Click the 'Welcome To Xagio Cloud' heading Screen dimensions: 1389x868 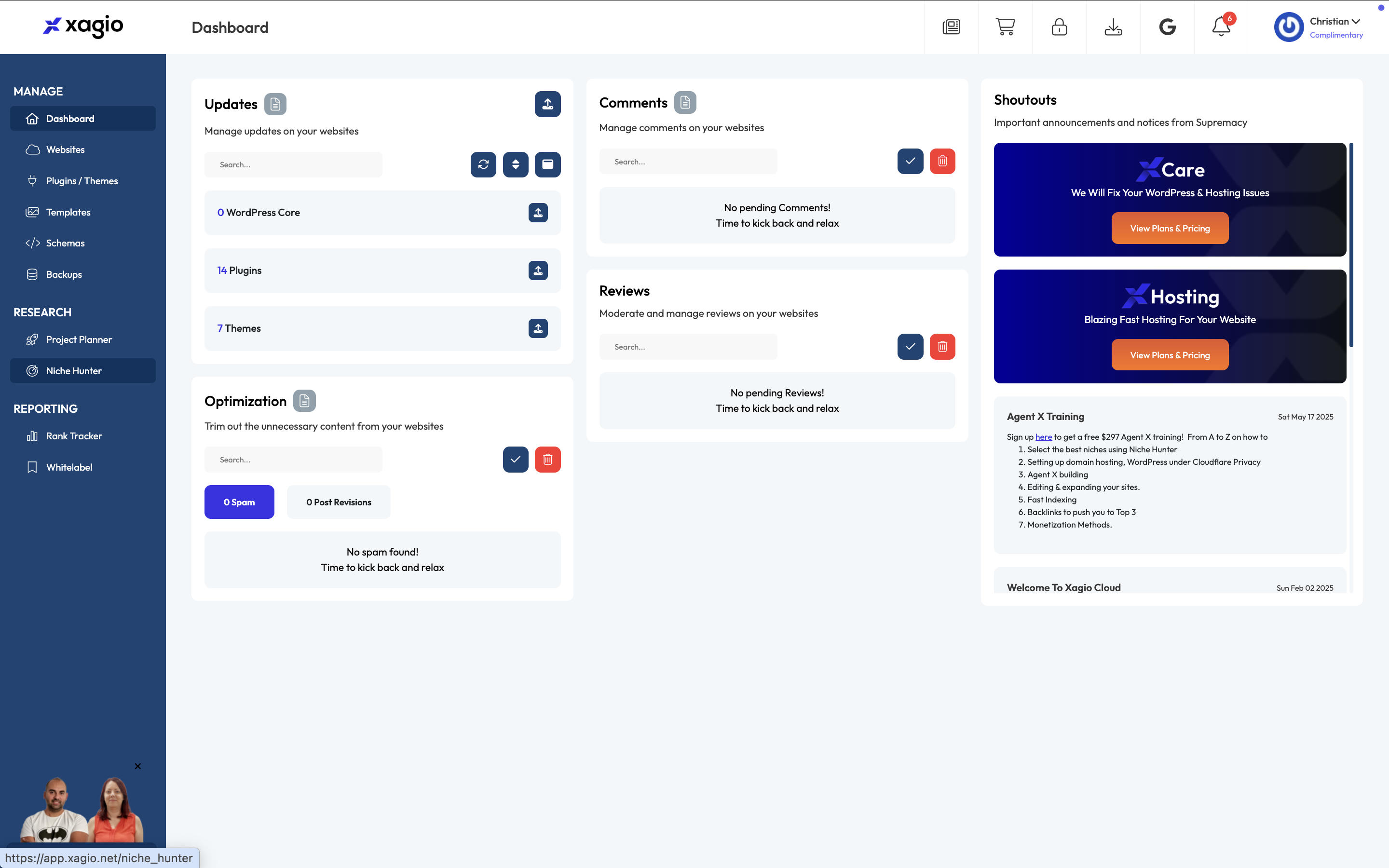pos(1063,587)
